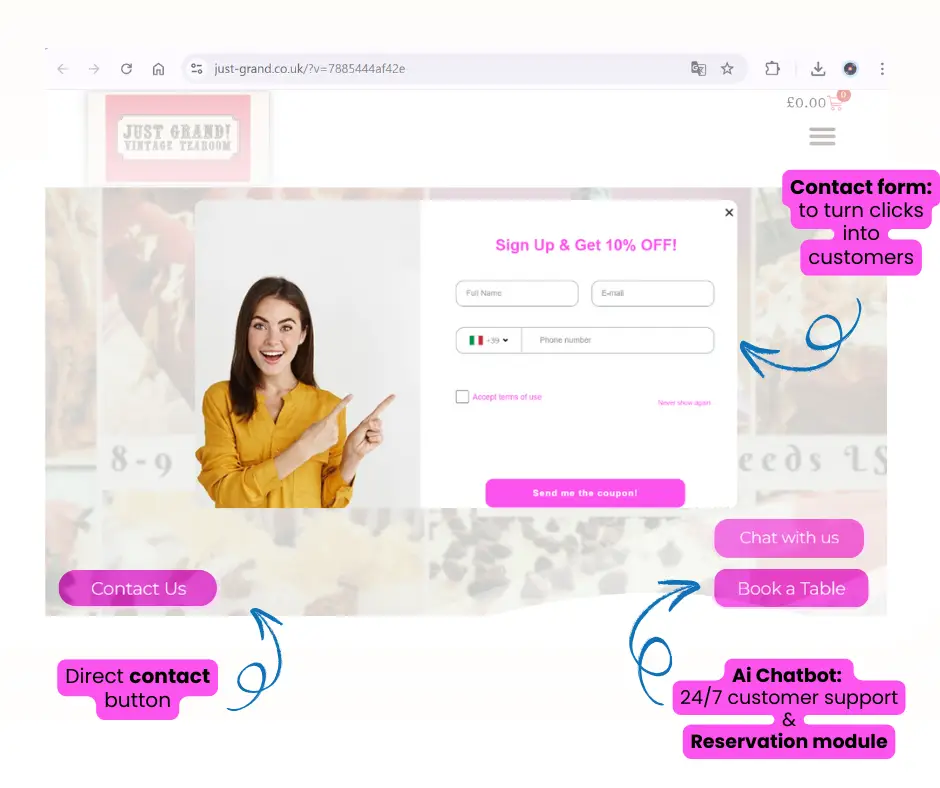Screen dimensions: 940x788
Task: Open the browser extensions puzzle icon
Action: click(772, 69)
